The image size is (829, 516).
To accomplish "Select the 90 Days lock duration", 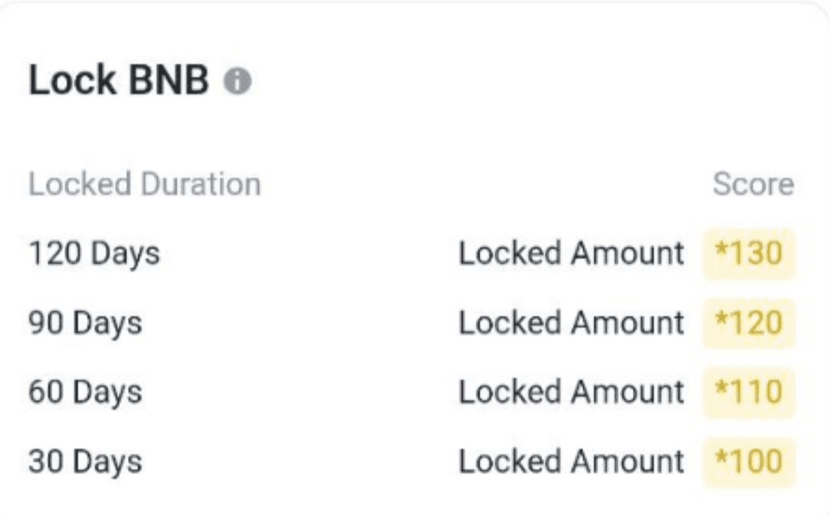I will tap(85, 323).
